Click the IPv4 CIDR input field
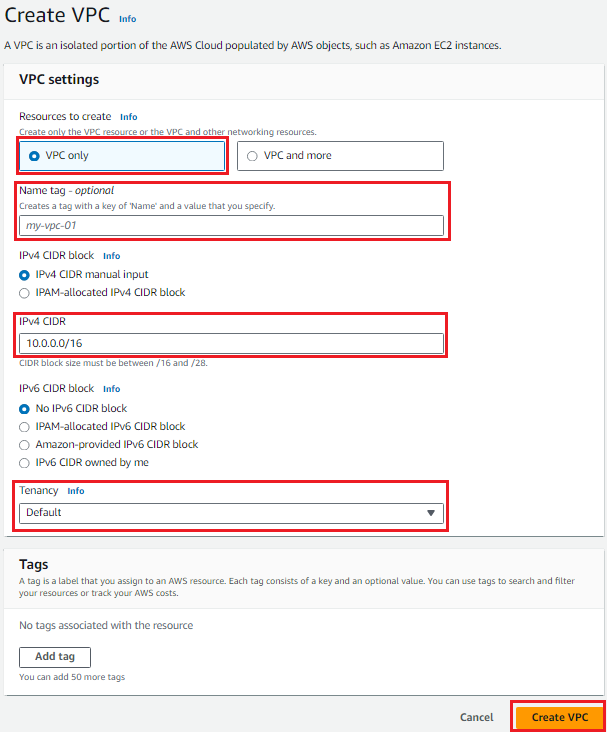The height and width of the screenshot is (732, 607). (x=231, y=344)
